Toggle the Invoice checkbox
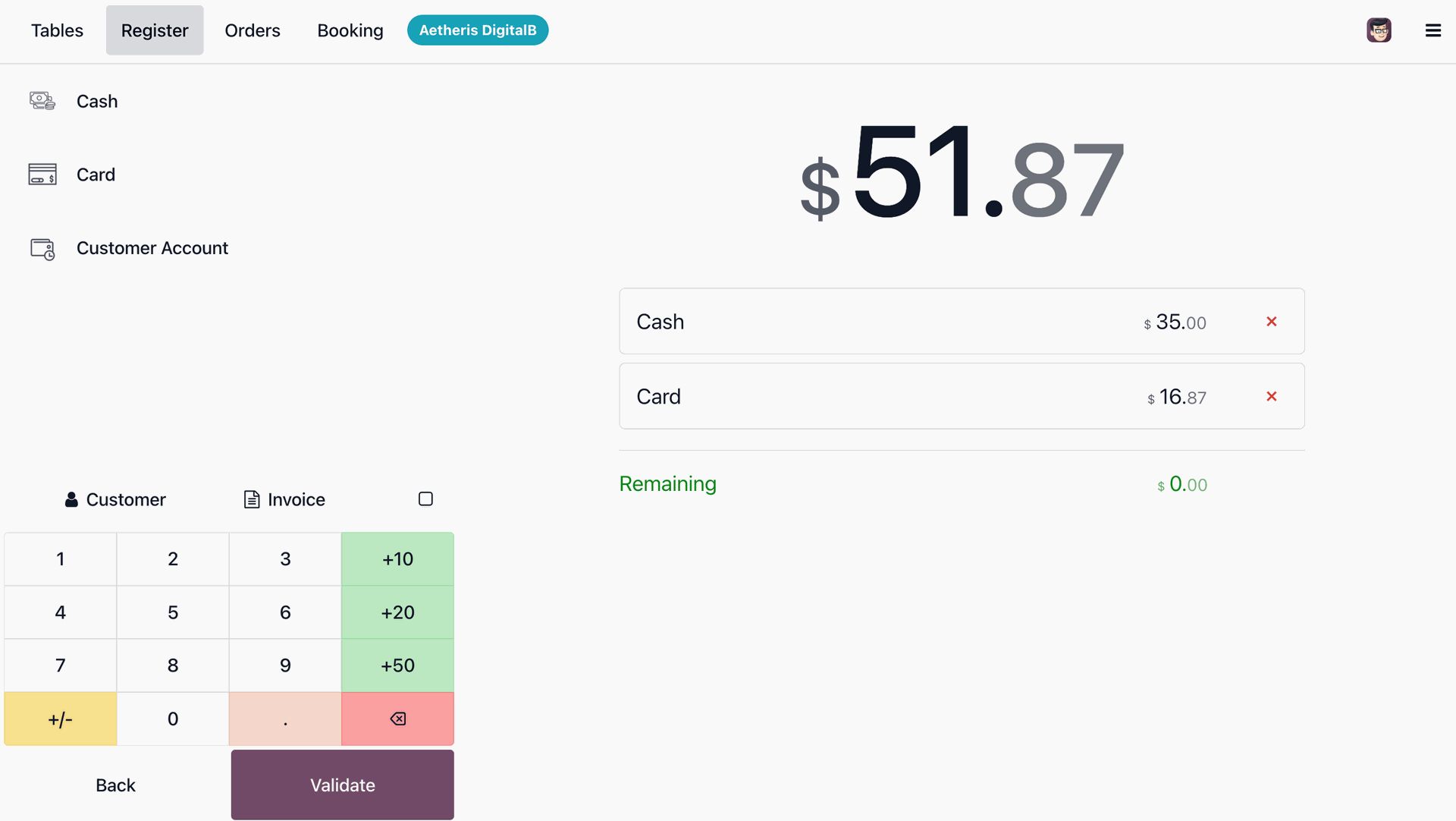The height and width of the screenshot is (821, 1456). tap(425, 499)
